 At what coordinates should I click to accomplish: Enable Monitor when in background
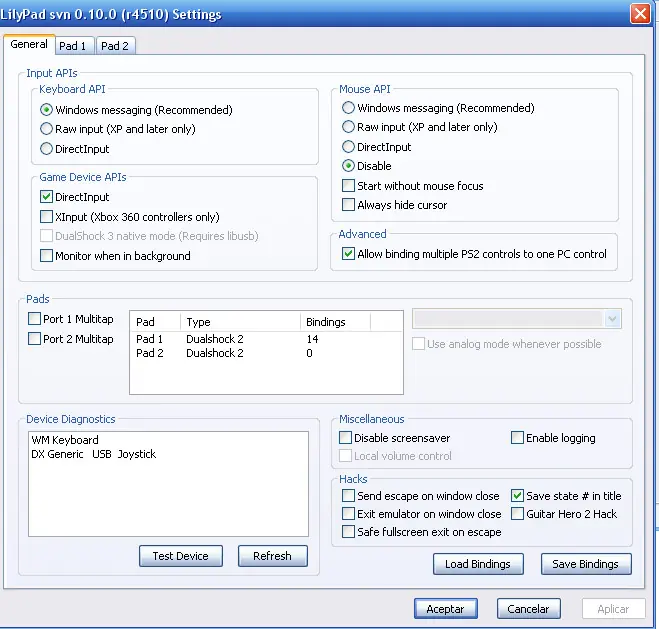(46, 255)
